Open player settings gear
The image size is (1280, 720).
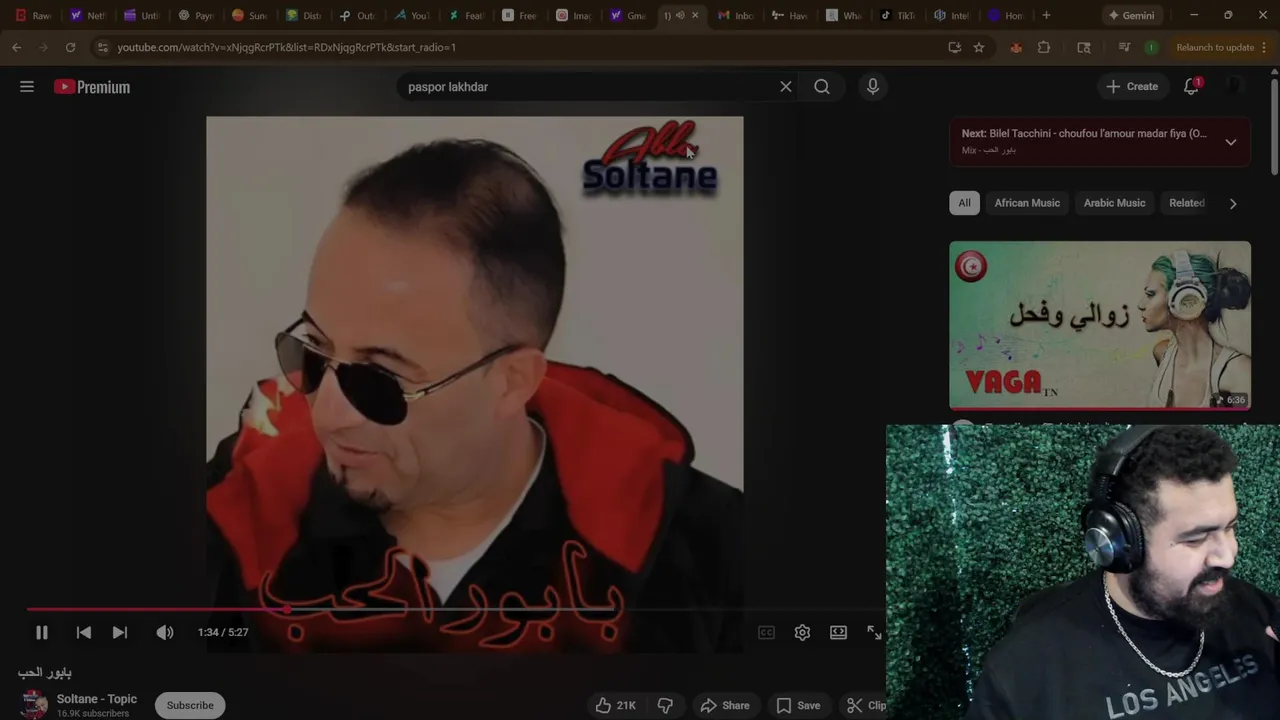coord(802,632)
